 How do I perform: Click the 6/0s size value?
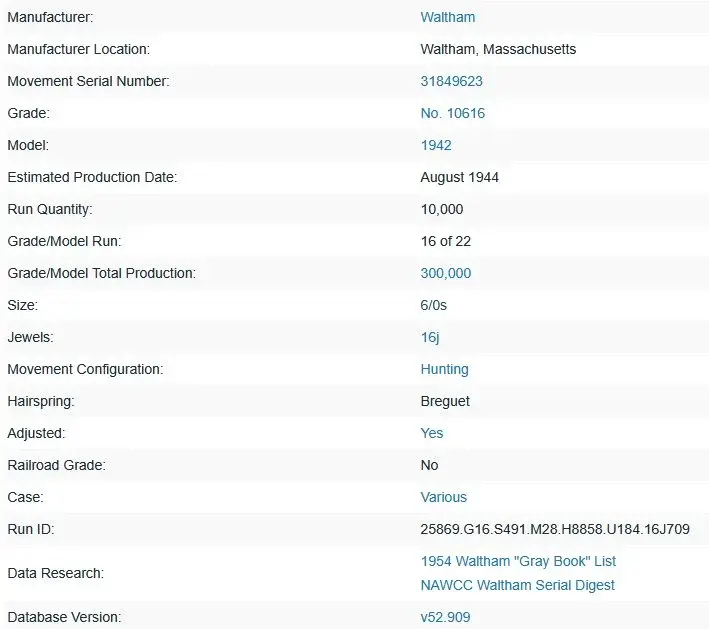436,305
